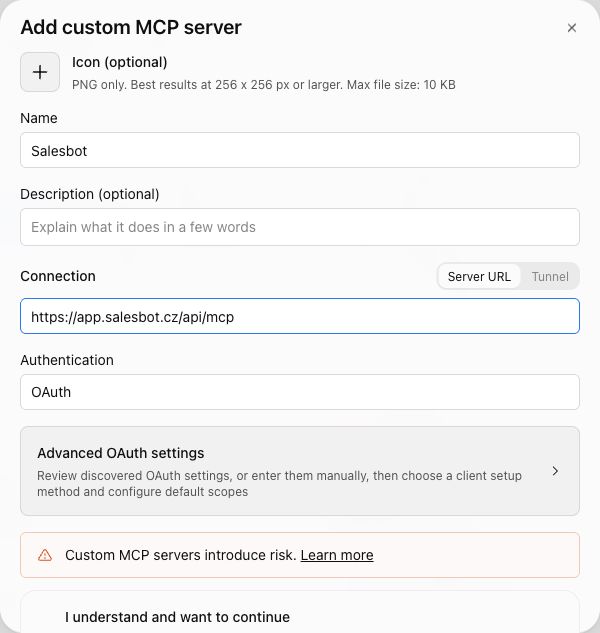Confirm 'I understand and want to continue'

(x=177, y=617)
